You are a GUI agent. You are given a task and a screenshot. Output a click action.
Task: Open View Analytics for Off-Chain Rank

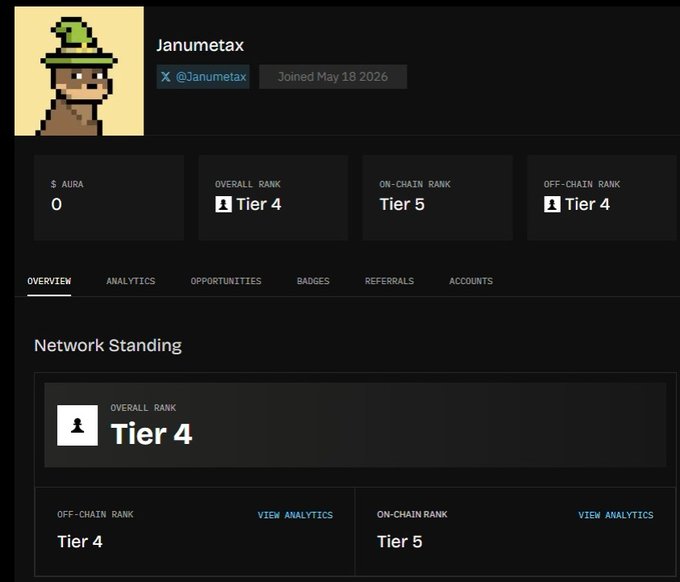[x=295, y=515]
